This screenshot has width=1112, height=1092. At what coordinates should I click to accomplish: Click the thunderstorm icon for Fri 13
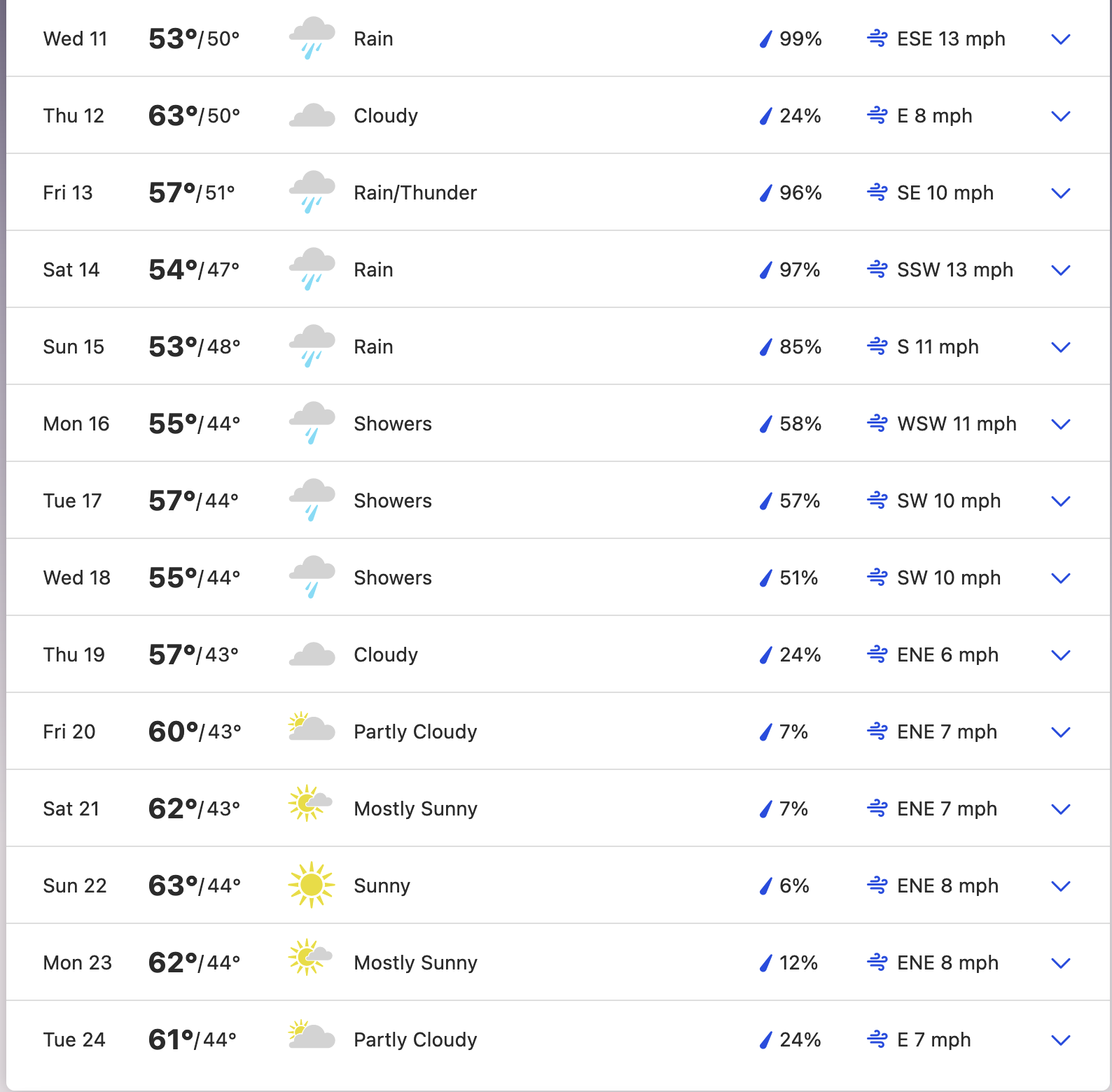pyautogui.click(x=312, y=192)
